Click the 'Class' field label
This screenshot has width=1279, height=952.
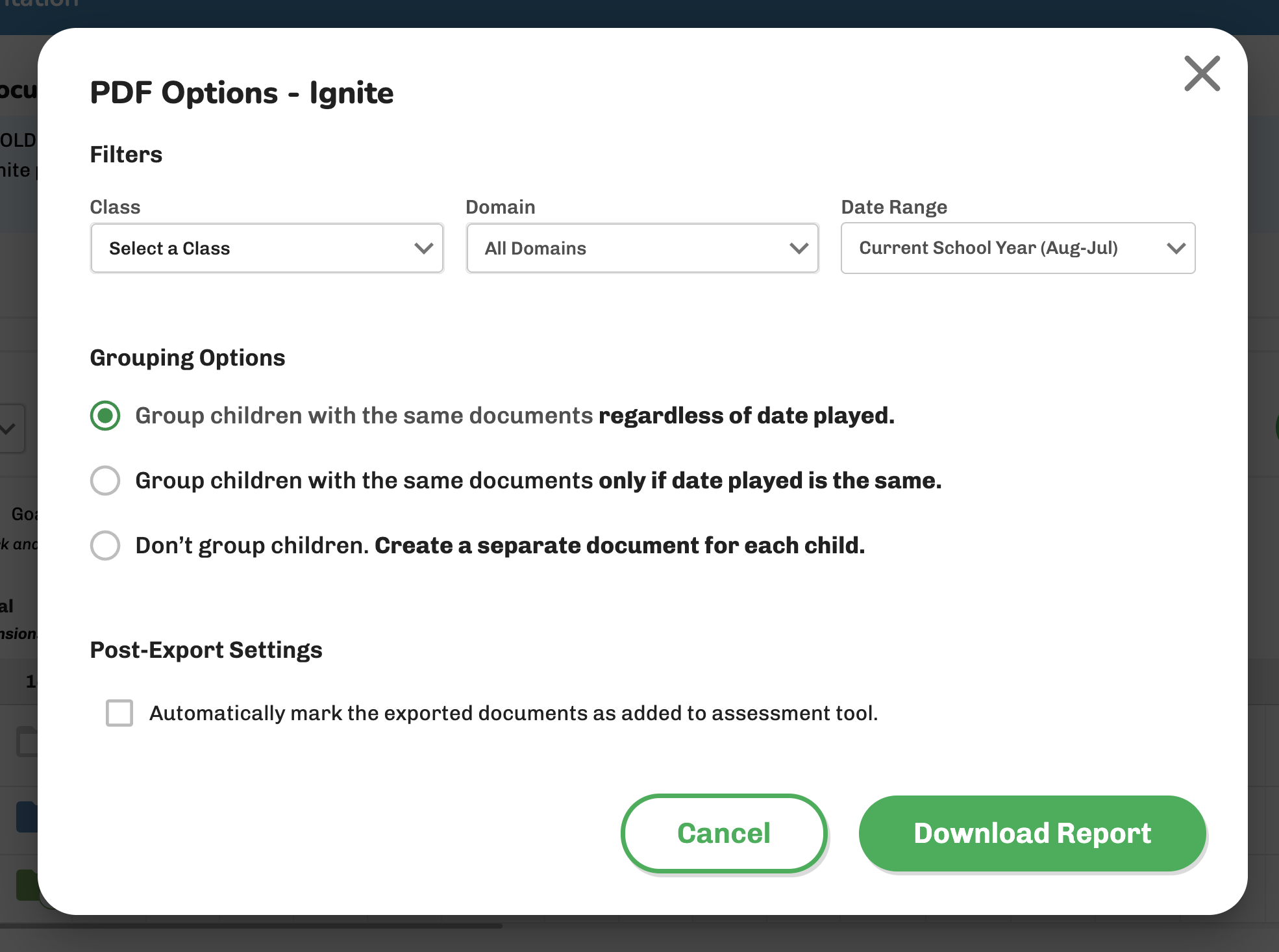115,207
